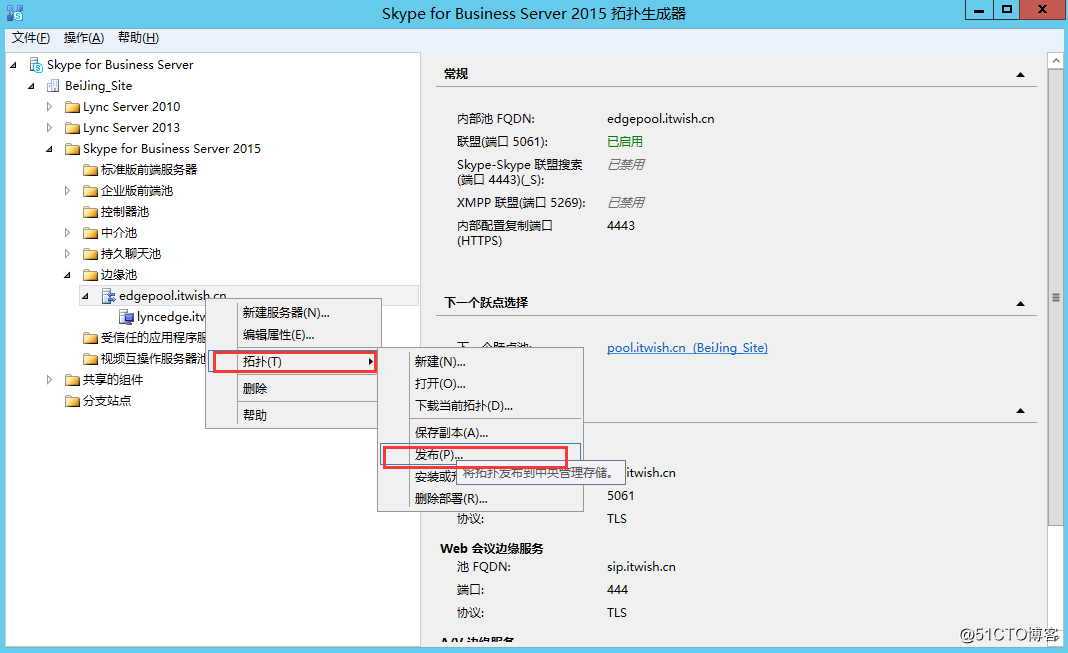Collapse the Skype for Business Server root node

pyautogui.click(x=13, y=65)
